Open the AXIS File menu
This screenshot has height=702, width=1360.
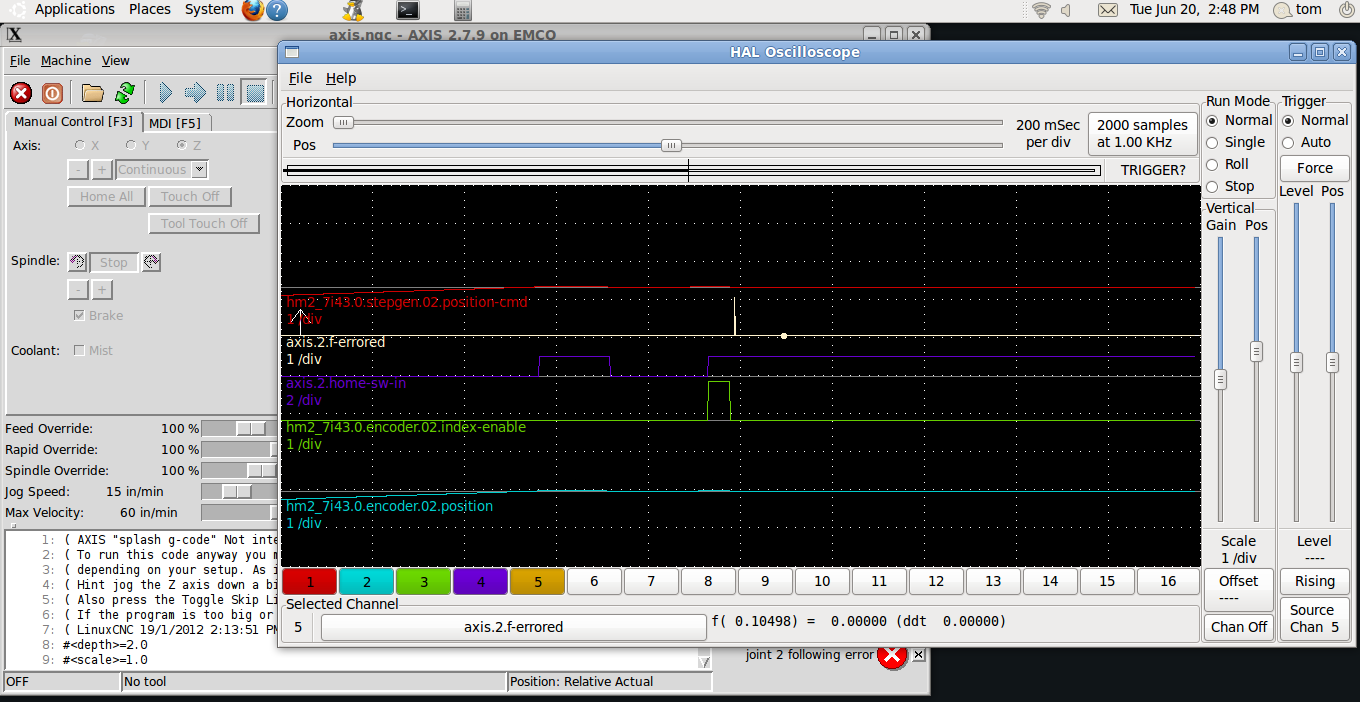[x=20, y=61]
